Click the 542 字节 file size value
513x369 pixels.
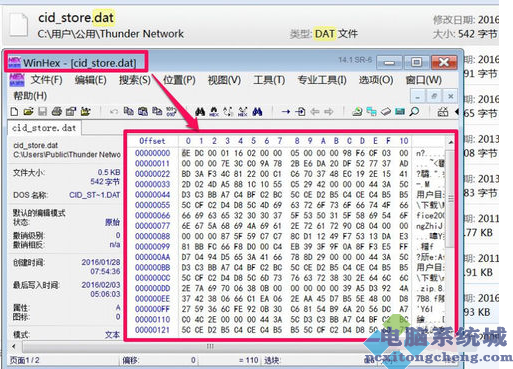tap(105, 182)
